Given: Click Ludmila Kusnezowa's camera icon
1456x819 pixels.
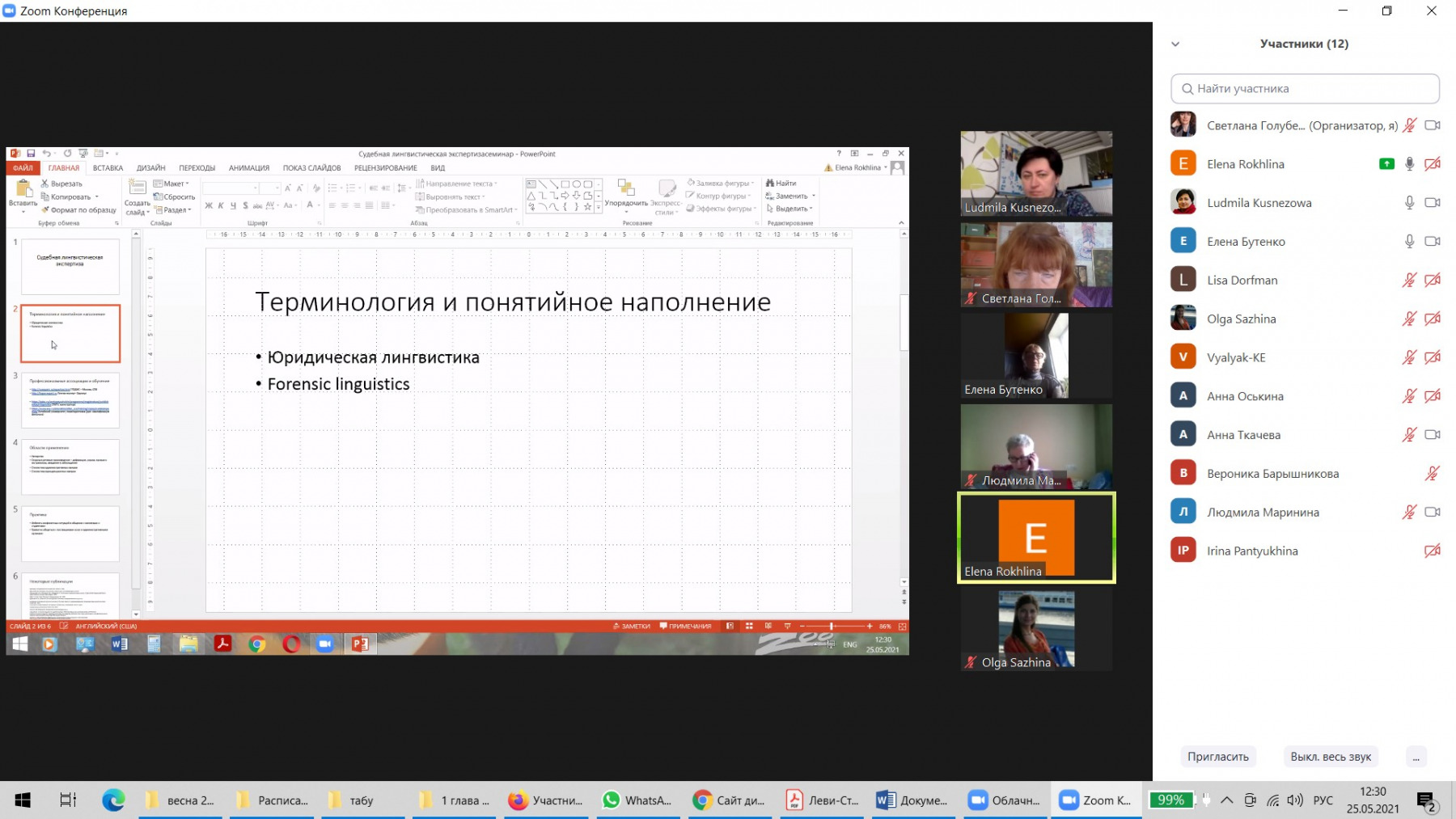Looking at the screenshot, I should pos(1432,203).
